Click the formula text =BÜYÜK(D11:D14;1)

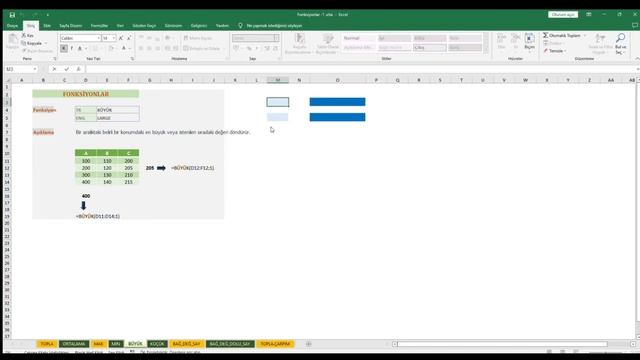pyautogui.click(x=98, y=216)
